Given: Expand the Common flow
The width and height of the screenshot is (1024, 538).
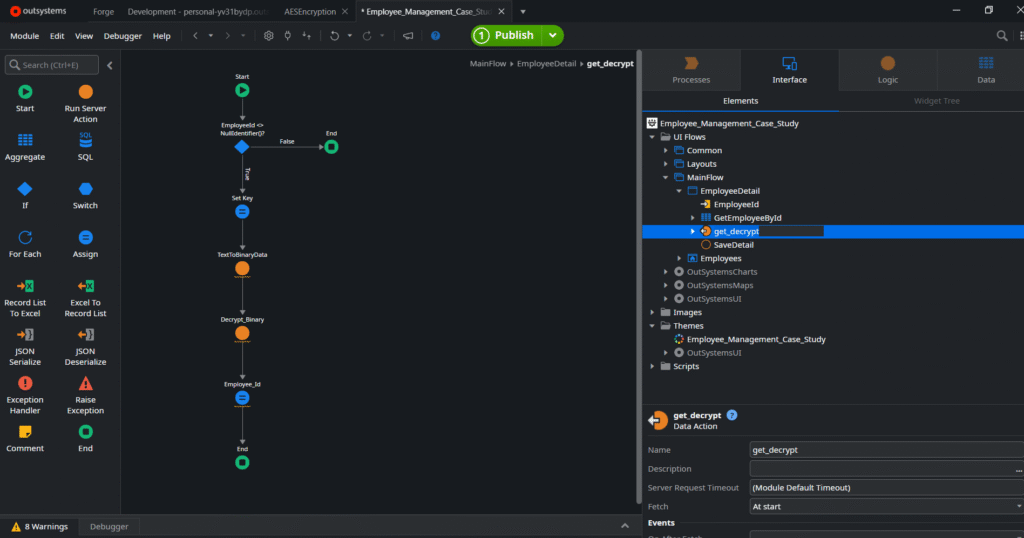Looking at the screenshot, I should 665,150.
